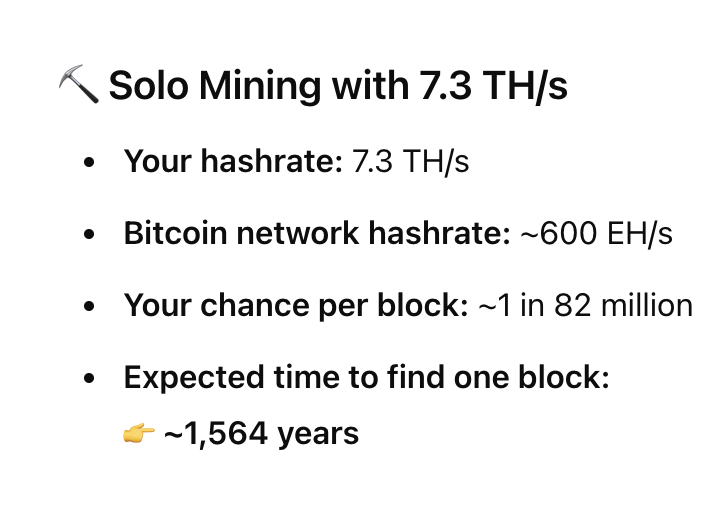The image size is (724, 512).
Task: Click the '7.3 TH/s' value in the first bullet
Action: tap(410, 162)
